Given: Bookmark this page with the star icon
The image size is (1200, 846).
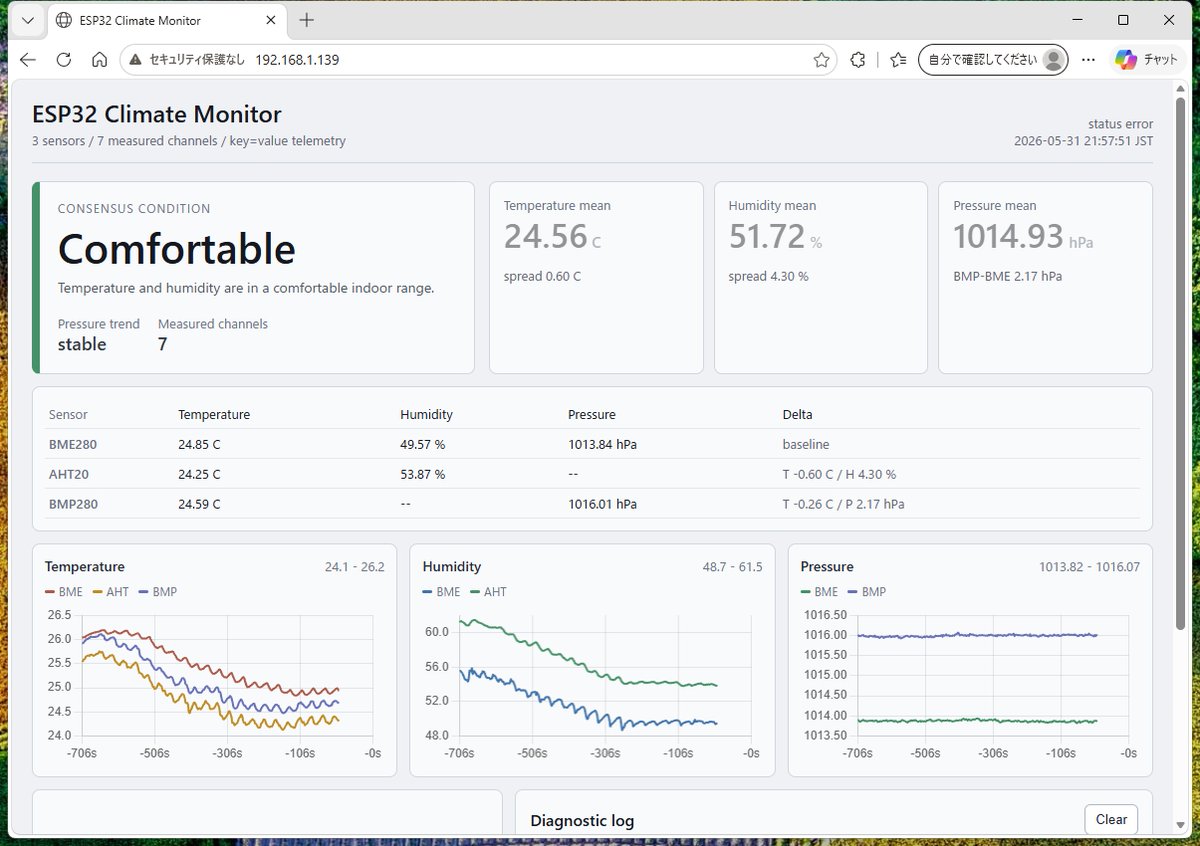Looking at the screenshot, I should [x=821, y=60].
